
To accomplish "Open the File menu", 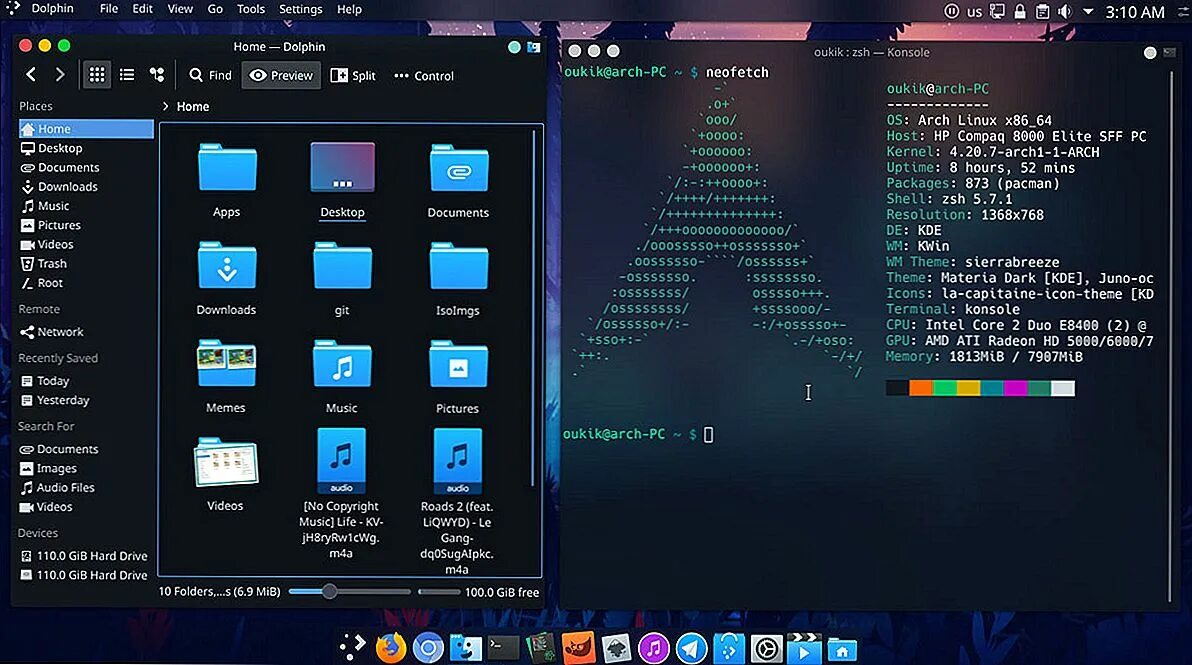I will [109, 9].
